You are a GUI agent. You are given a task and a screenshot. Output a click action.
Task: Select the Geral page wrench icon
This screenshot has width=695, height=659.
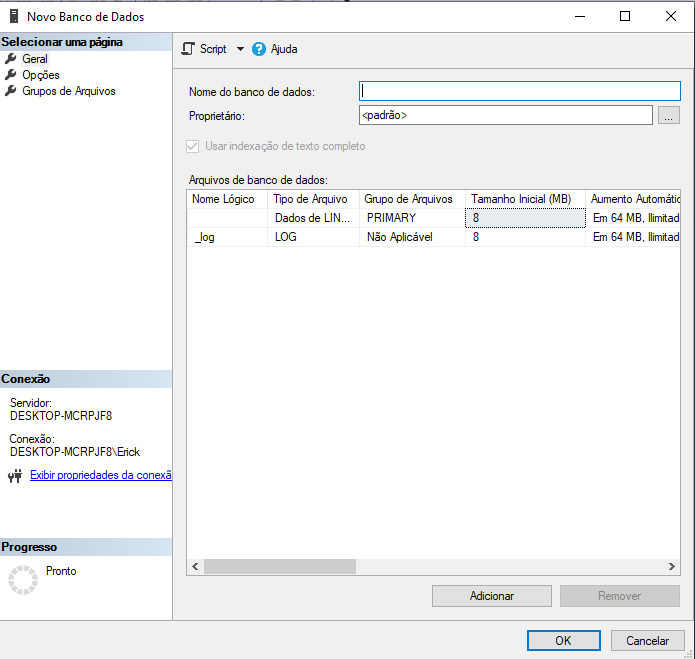click(11, 59)
